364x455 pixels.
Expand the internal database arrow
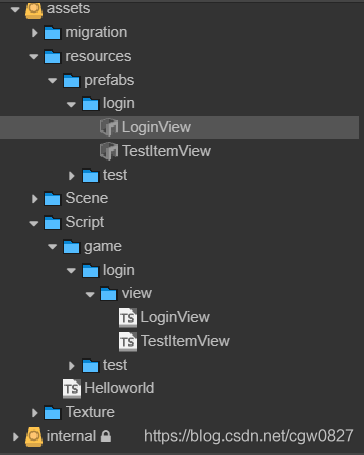pyautogui.click(x=15, y=437)
